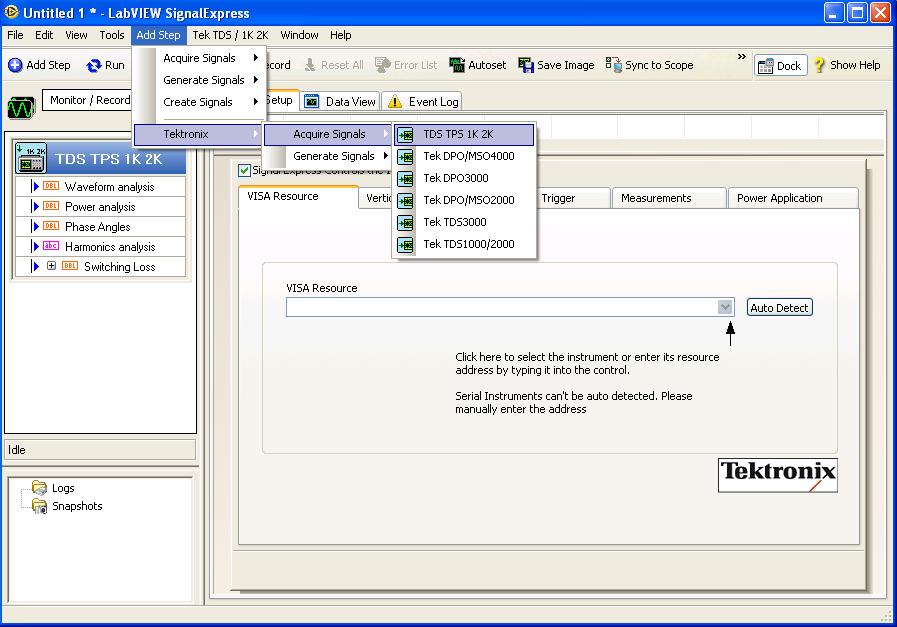Click the DBL icon beside Phase Angles
The image size is (897, 627).
coord(51,226)
